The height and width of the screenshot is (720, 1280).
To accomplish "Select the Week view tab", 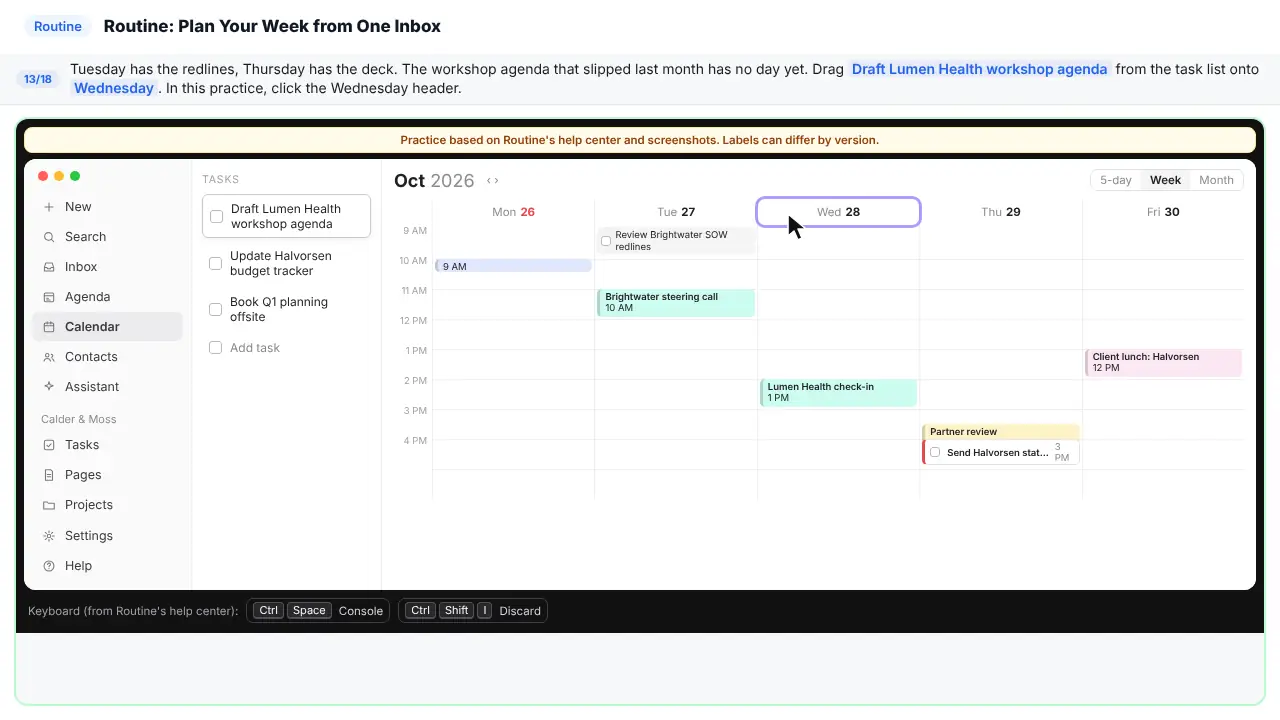I will pos(1165,180).
